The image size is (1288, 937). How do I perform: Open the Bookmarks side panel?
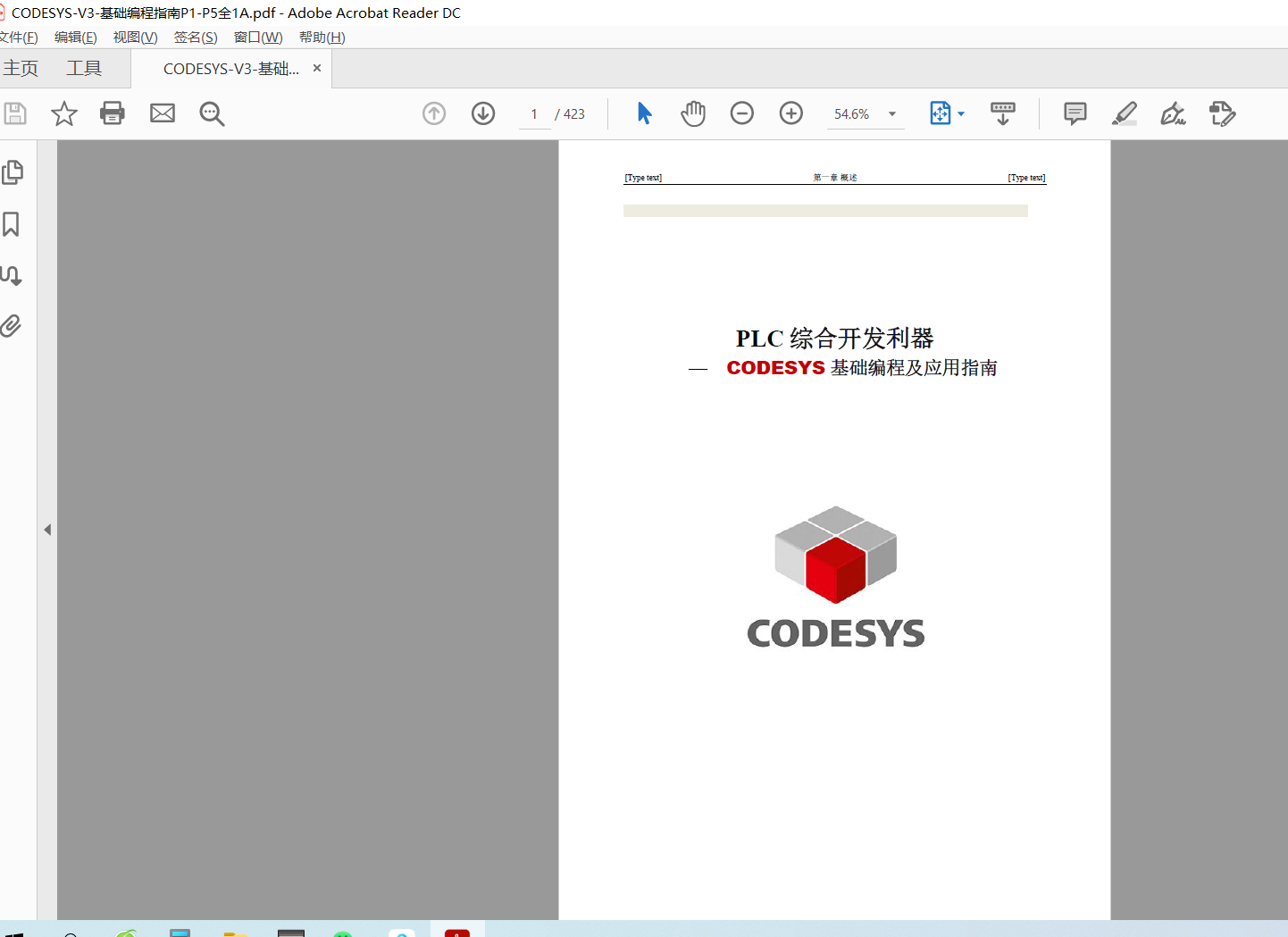tap(12, 224)
